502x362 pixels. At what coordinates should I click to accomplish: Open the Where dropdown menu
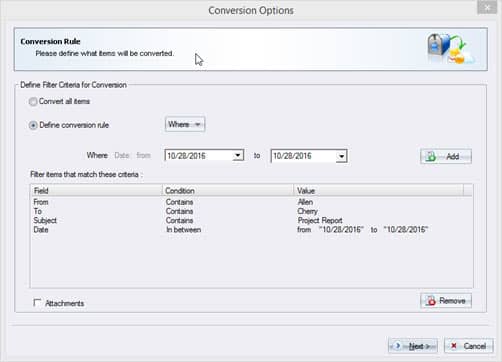pyautogui.click(x=185, y=124)
